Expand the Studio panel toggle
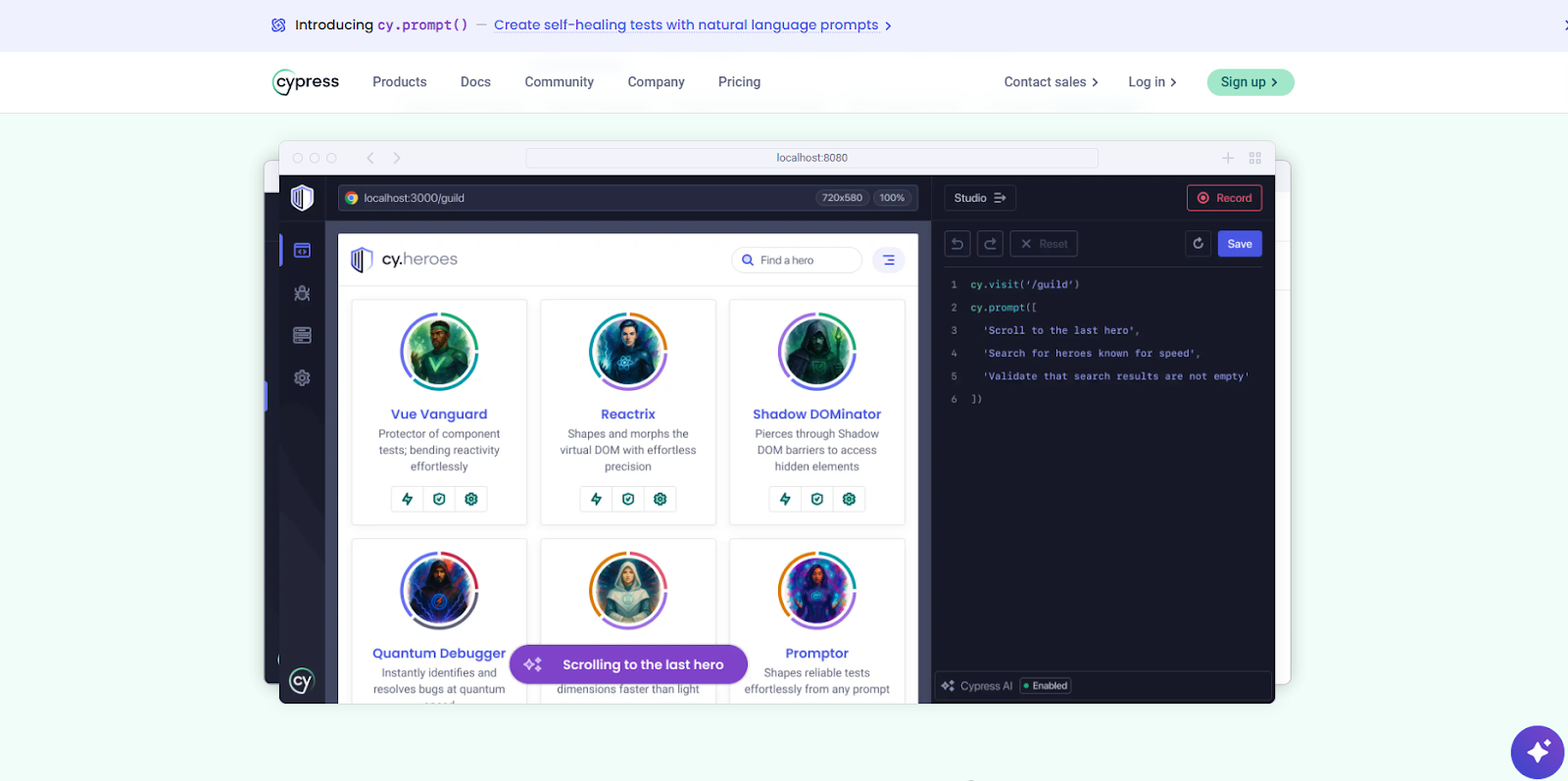 point(980,198)
